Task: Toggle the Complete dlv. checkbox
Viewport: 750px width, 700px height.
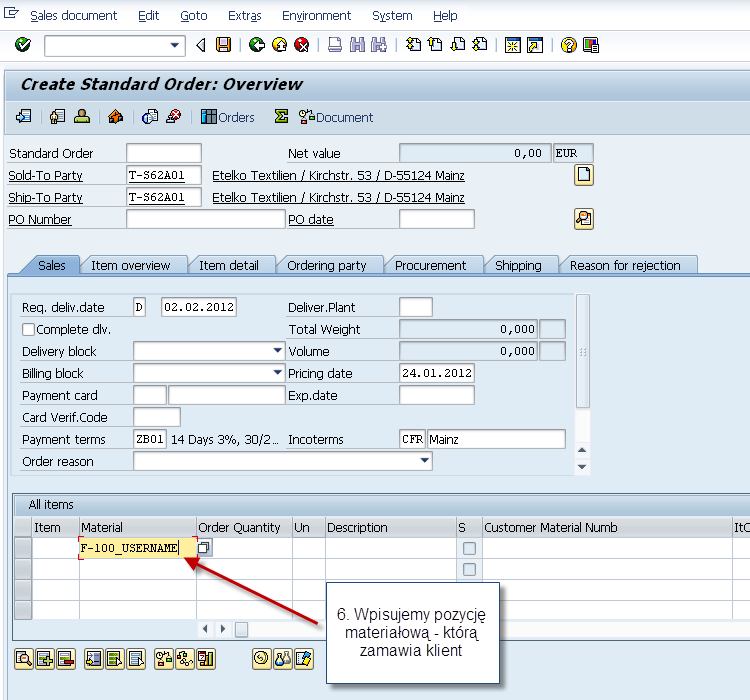Action: [29, 329]
